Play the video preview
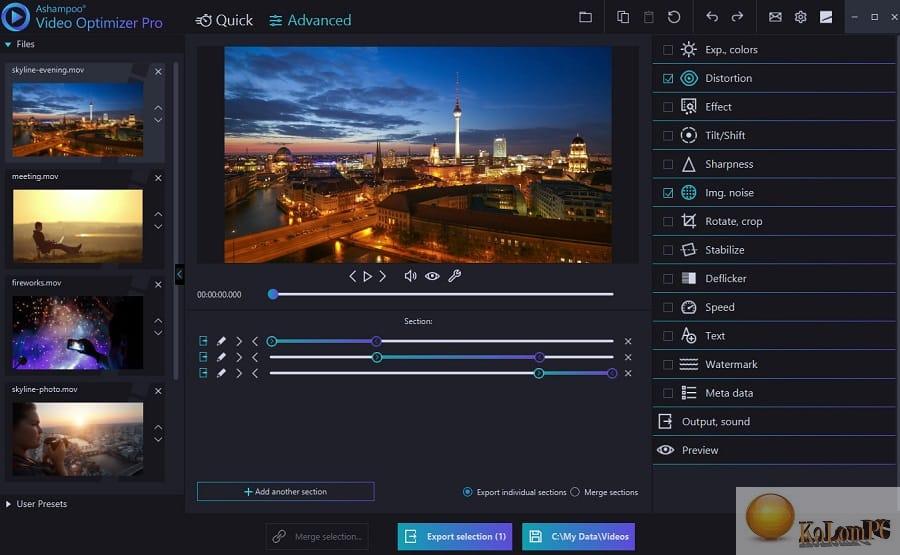 (367, 276)
